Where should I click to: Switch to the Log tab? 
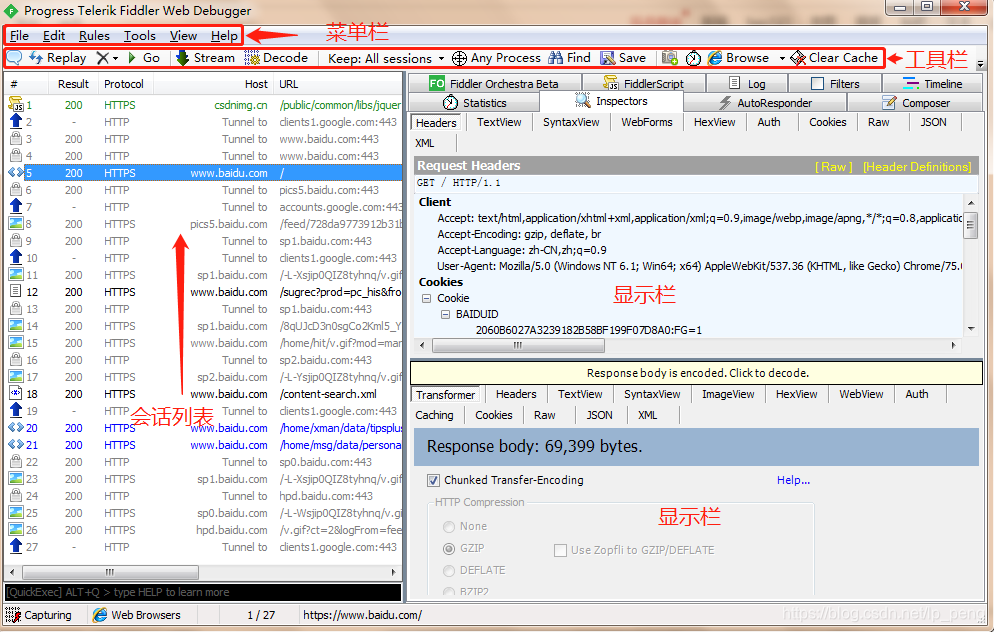click(747, 83)
